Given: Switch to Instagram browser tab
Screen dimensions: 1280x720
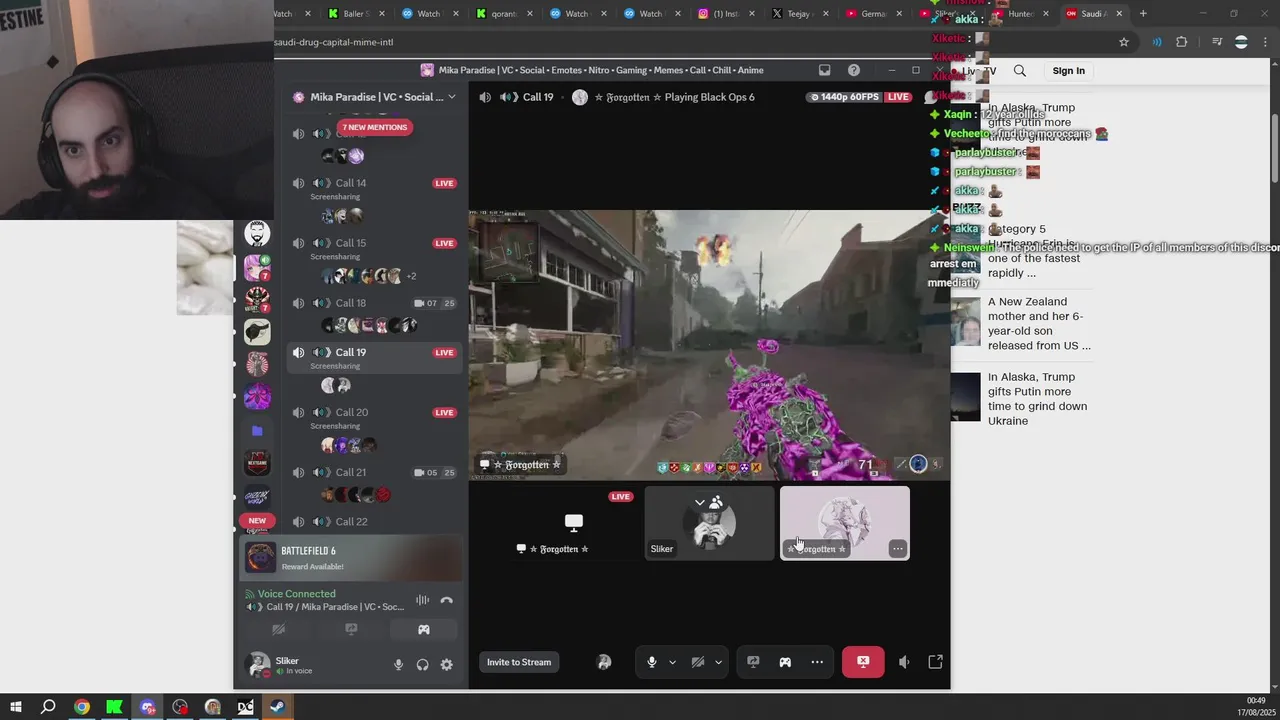Looking at the screenshot, I should (x=724, y=14).
